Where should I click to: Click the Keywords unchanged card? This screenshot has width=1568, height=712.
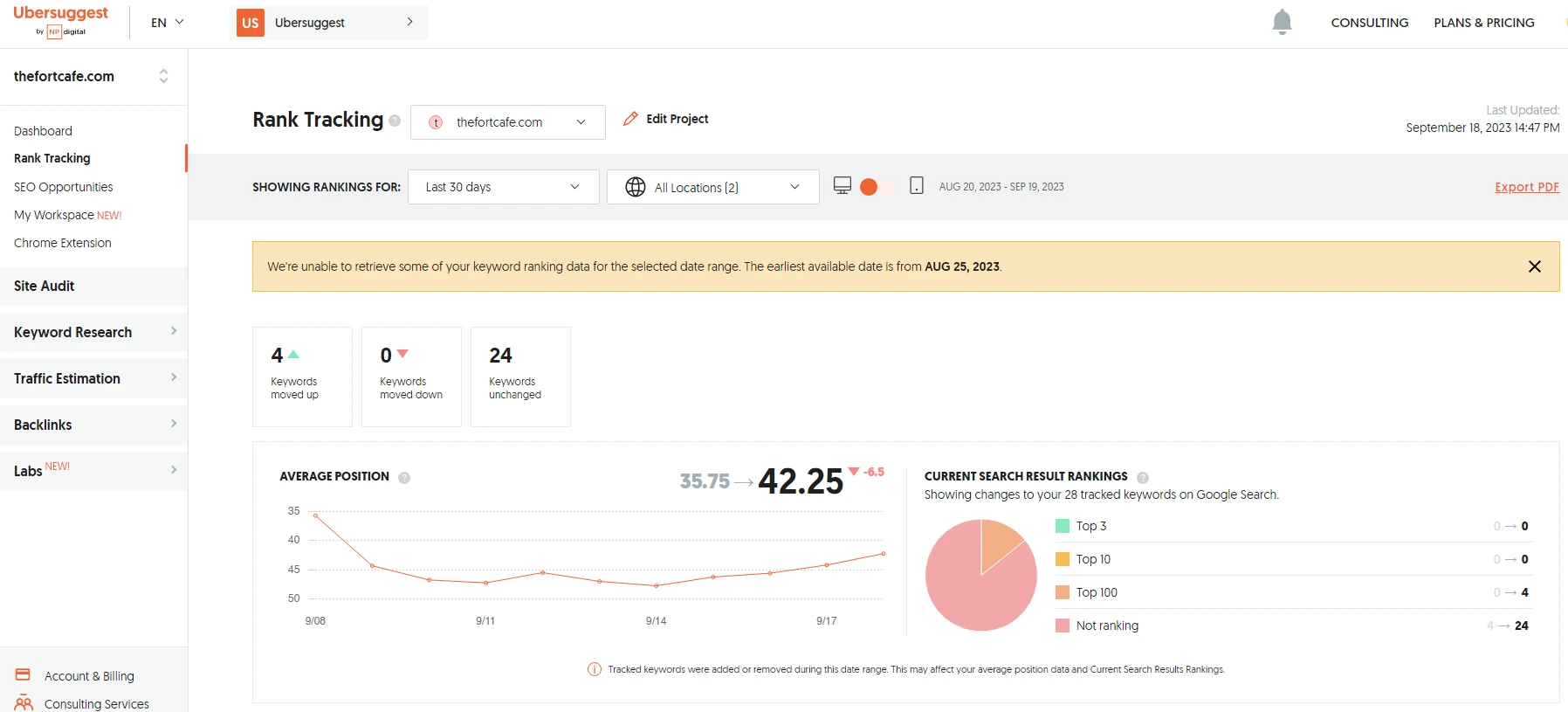(x=520, y=377)
